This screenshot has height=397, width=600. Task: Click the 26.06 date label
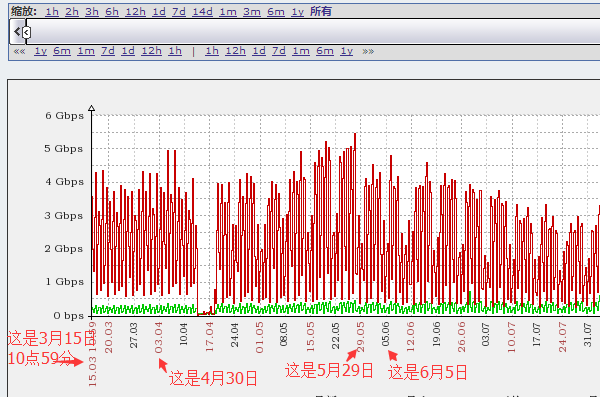coord(461,338)
